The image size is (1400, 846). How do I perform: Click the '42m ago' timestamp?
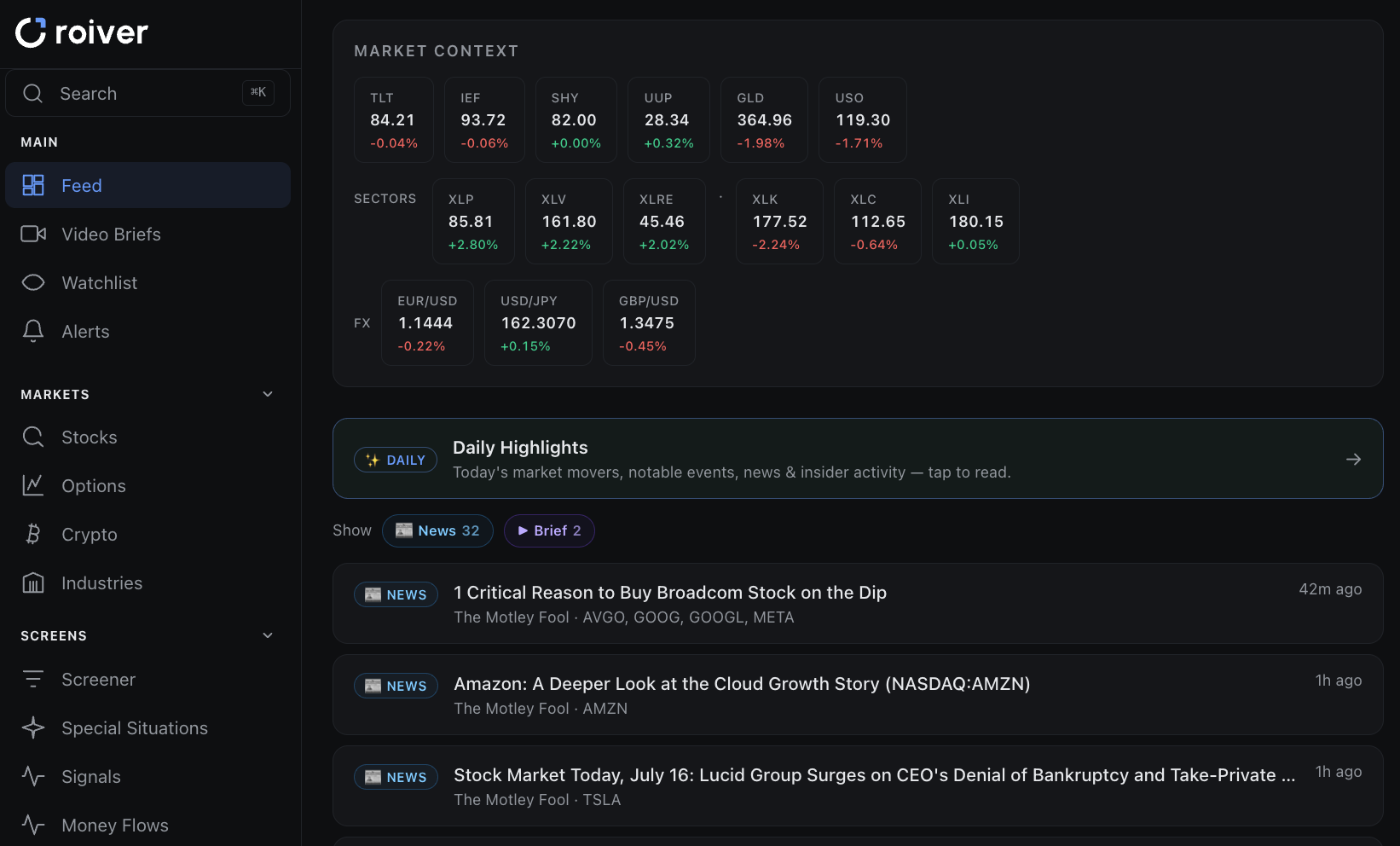[x=1330, y=589]
